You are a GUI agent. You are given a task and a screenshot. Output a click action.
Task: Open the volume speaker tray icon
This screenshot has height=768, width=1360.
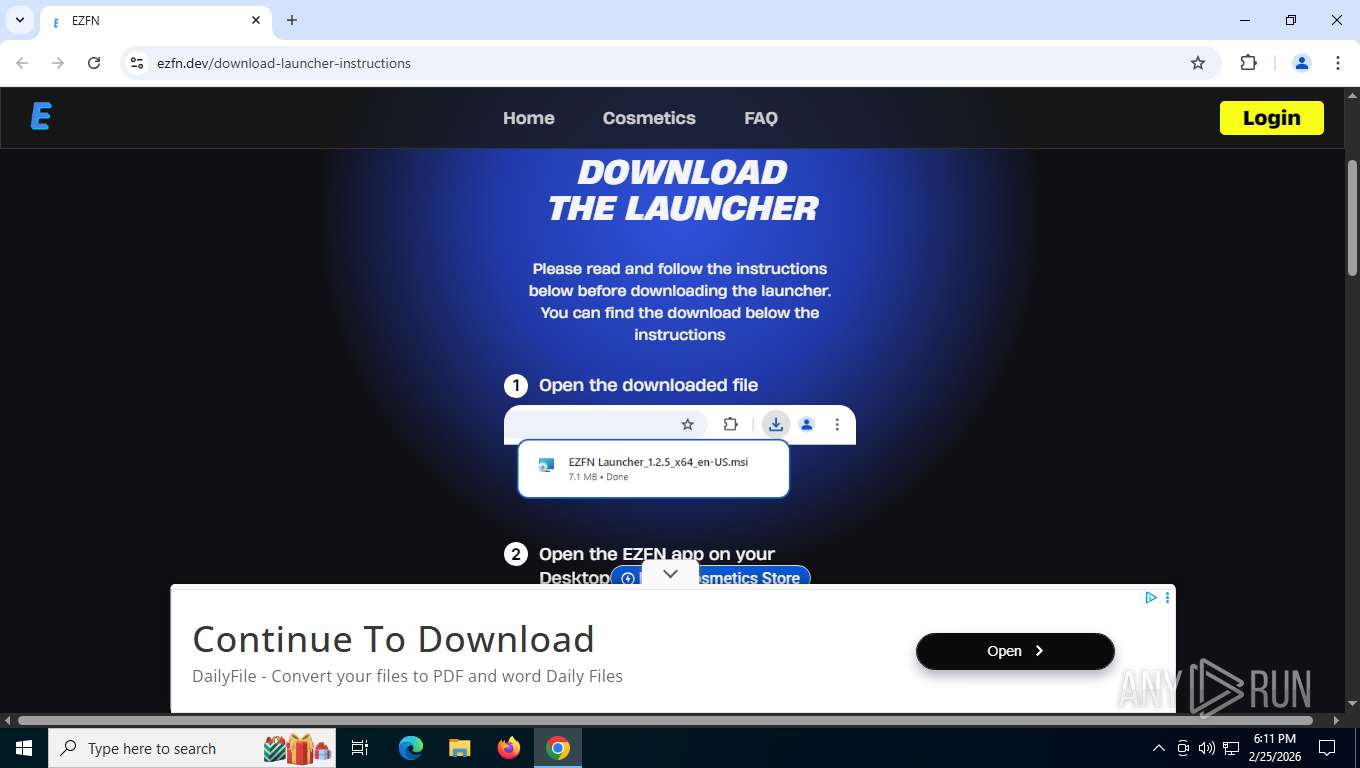1207,748
